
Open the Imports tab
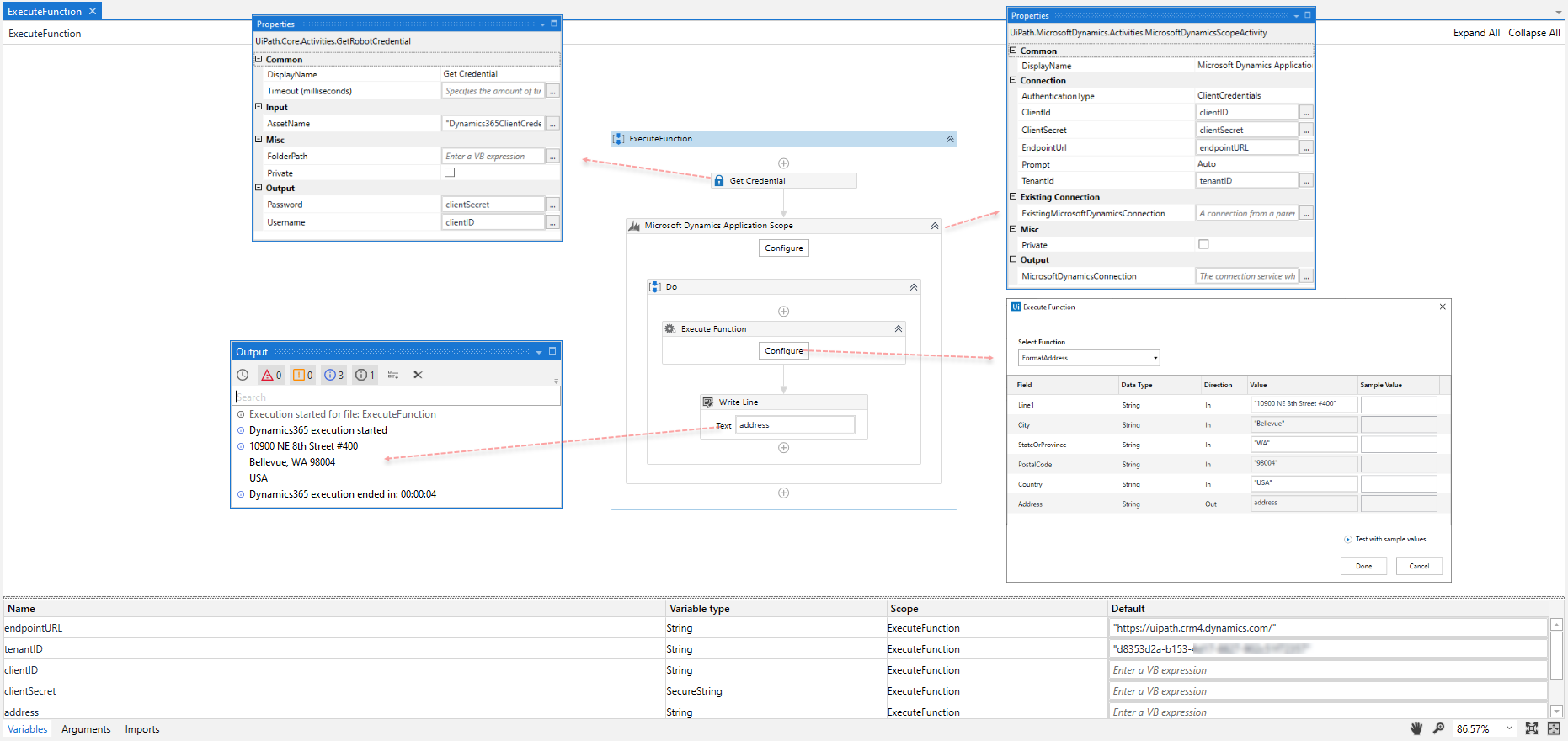pyautogui.click(x=142, y=729)
